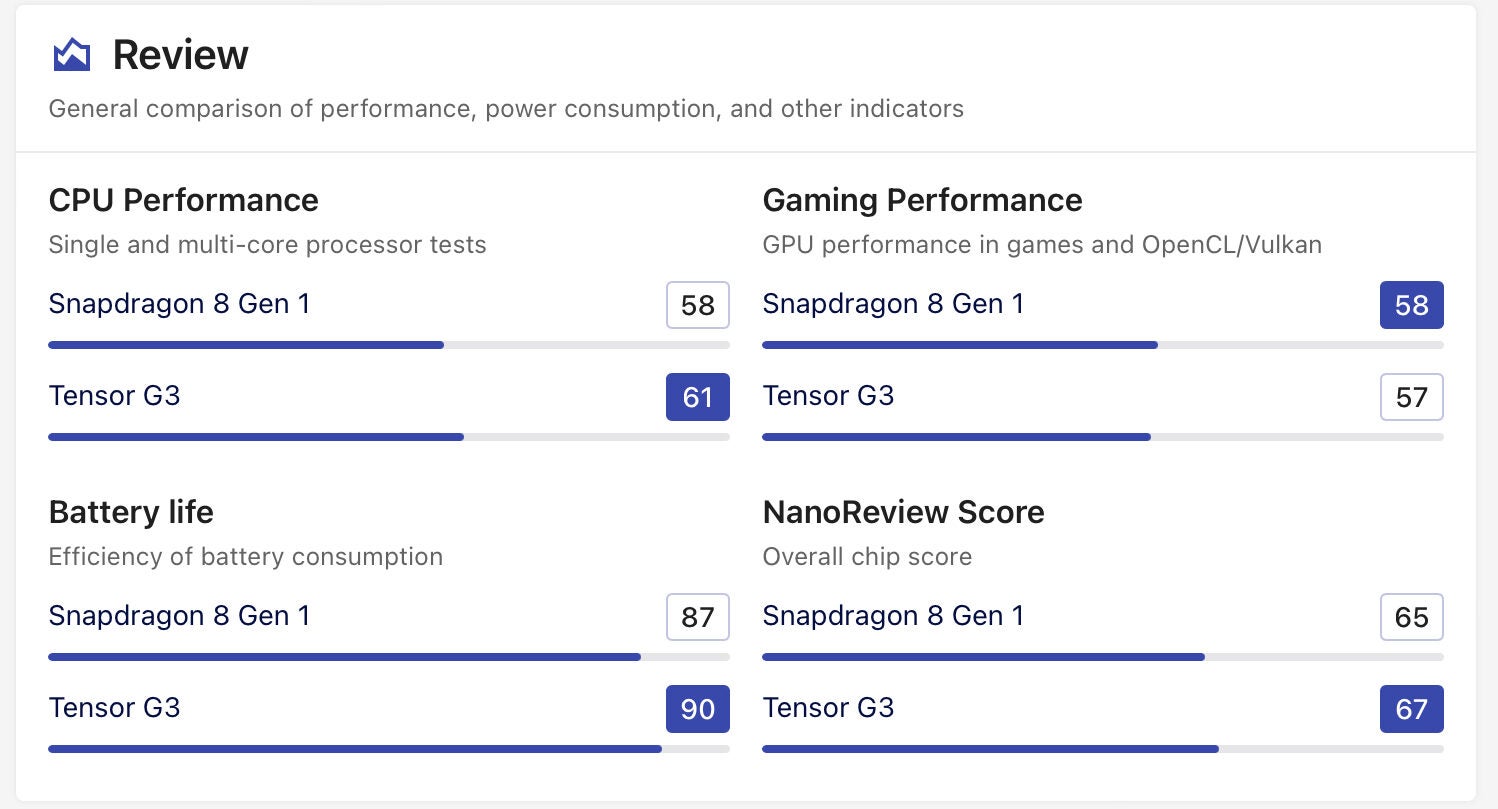Viewport: 1498px width, 809px height.
Task: Click the CPU score badge 61
Action: point(697,397)
